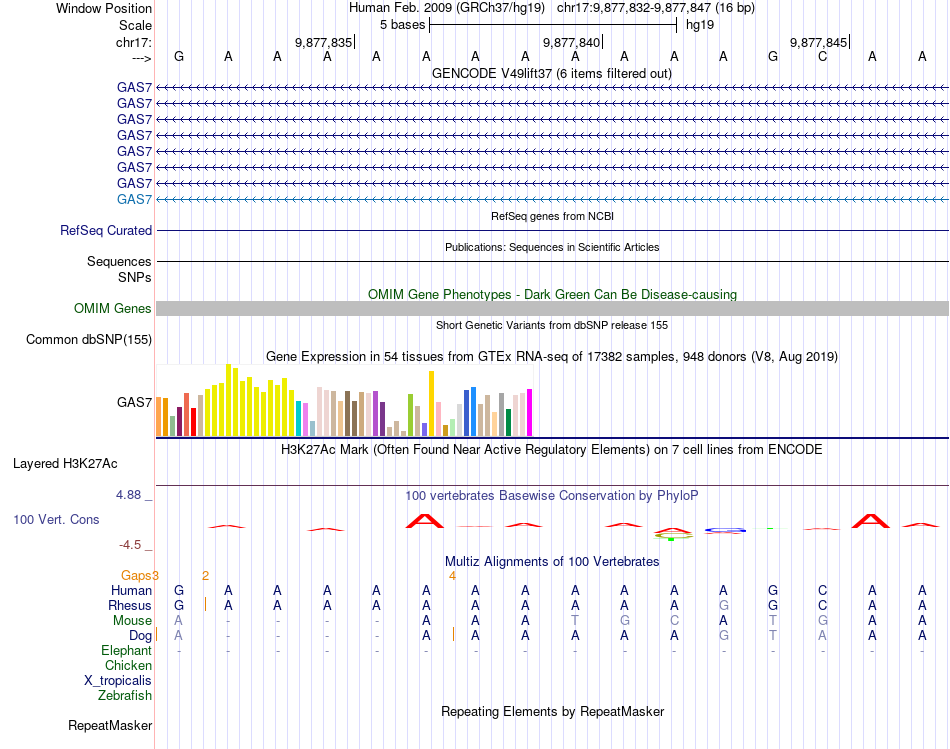Click the "Chicken" species row label
Image resolution: width=950 pixels, height=749 pixels.
pyautogui.click(x=128, y=665)
